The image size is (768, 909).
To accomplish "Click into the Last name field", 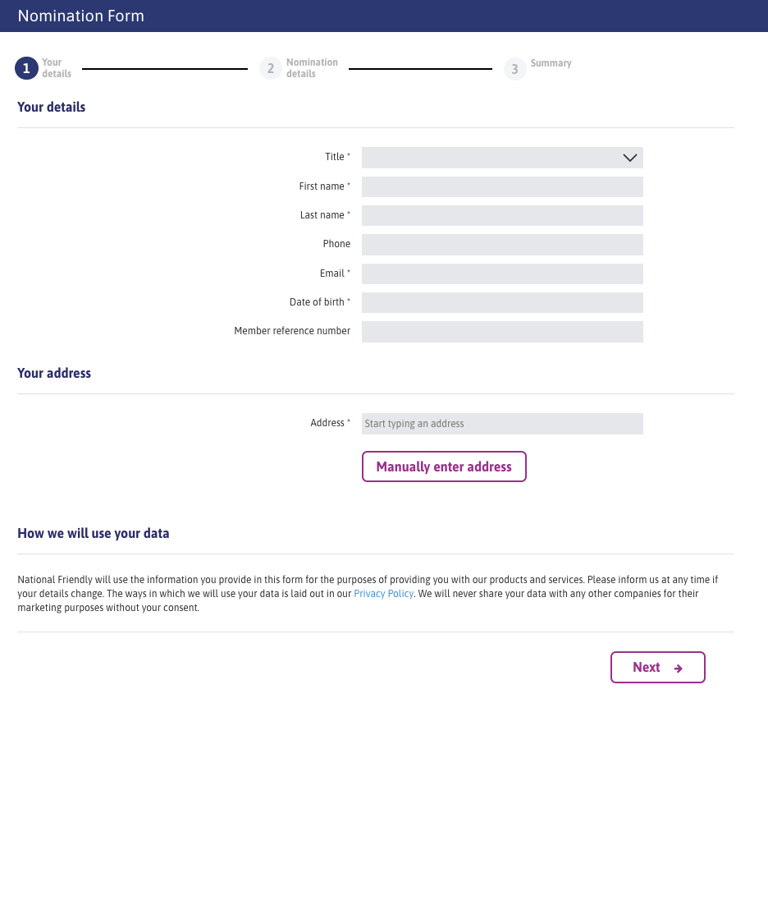I will click(502, 216).
